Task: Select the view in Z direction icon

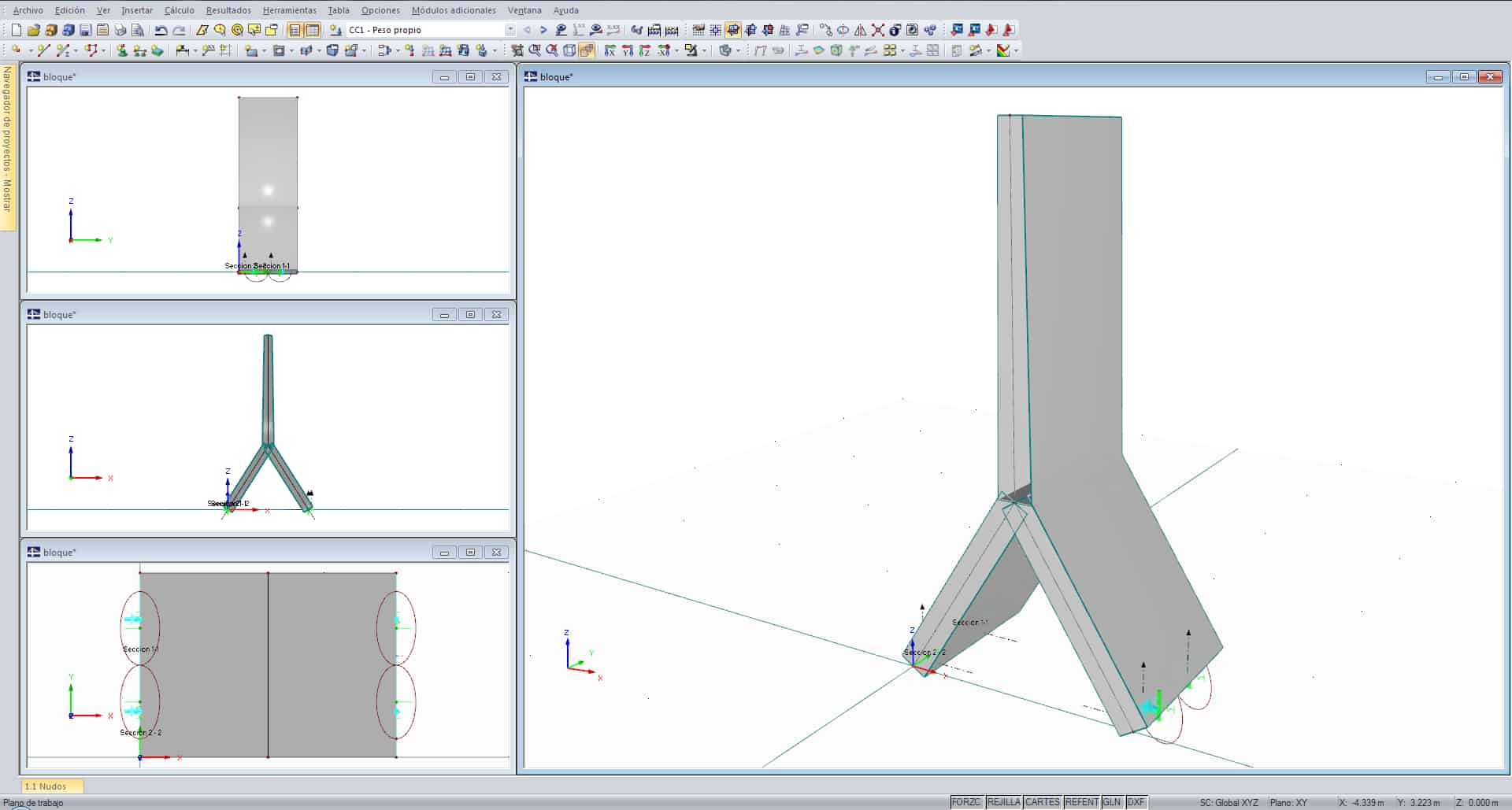Action: pos(644,50)
